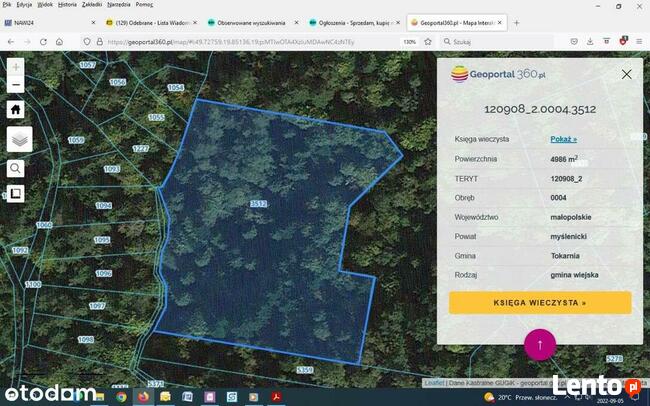Zoom out the map with minus button
This screenshot has width=650, height=406.
point(16,84)
